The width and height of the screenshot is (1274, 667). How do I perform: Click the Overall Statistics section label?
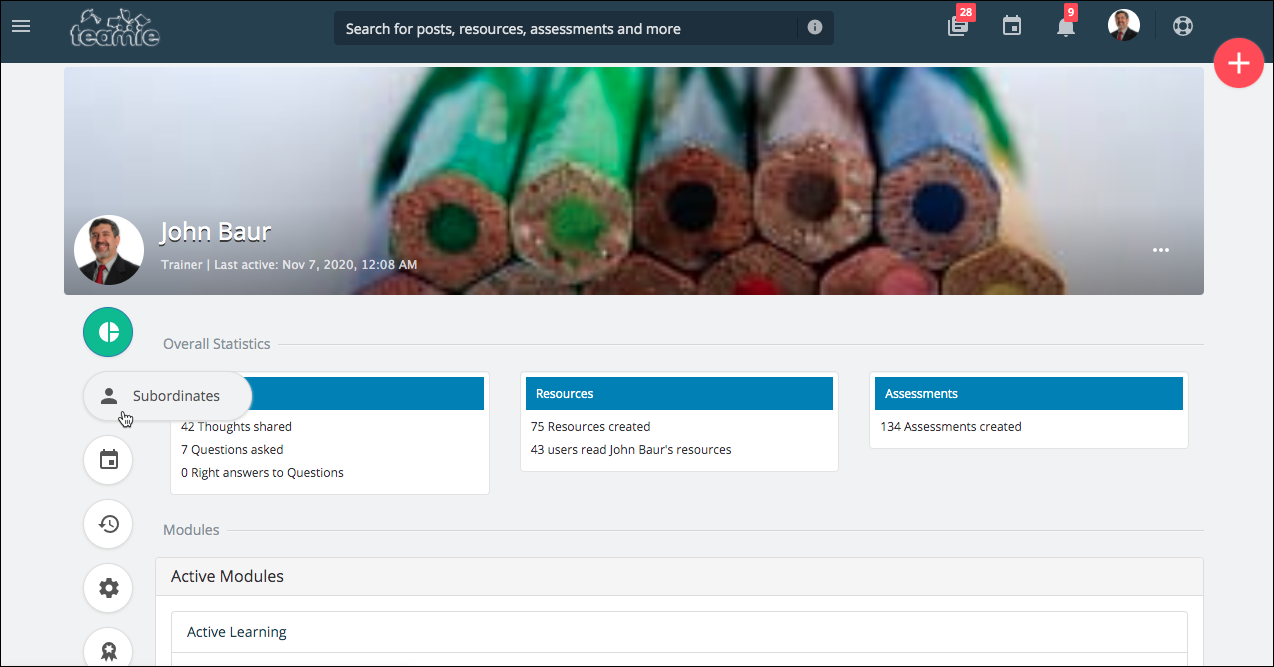click(x=217, y=344)
